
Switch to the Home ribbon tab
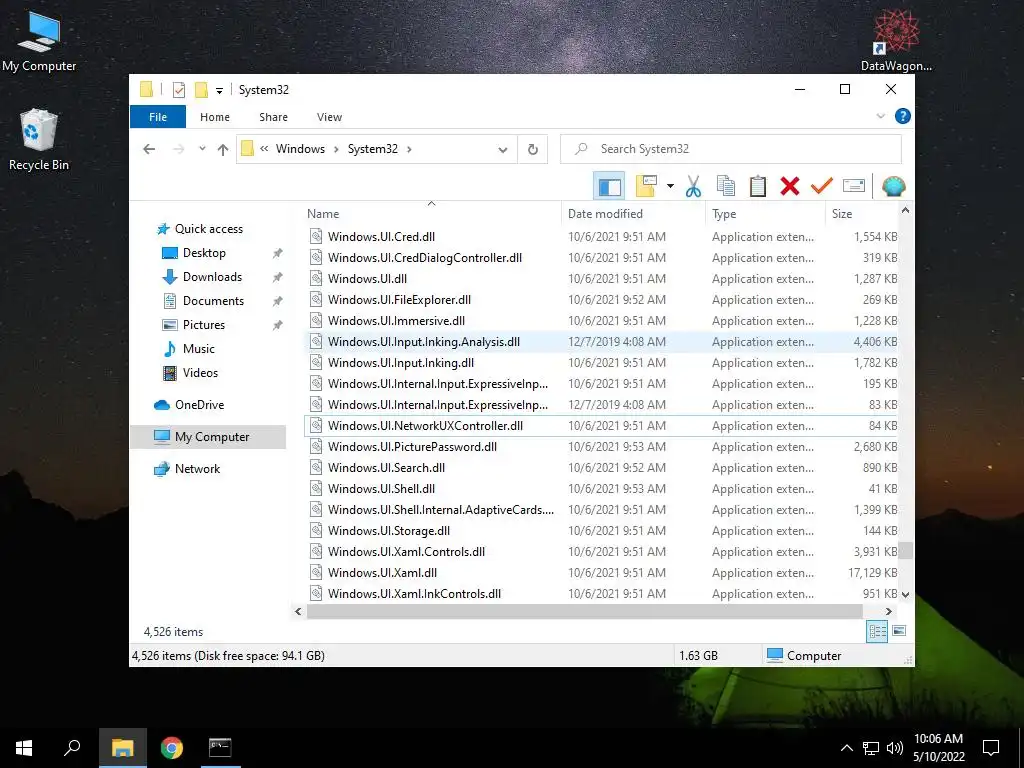pos(215,117)
